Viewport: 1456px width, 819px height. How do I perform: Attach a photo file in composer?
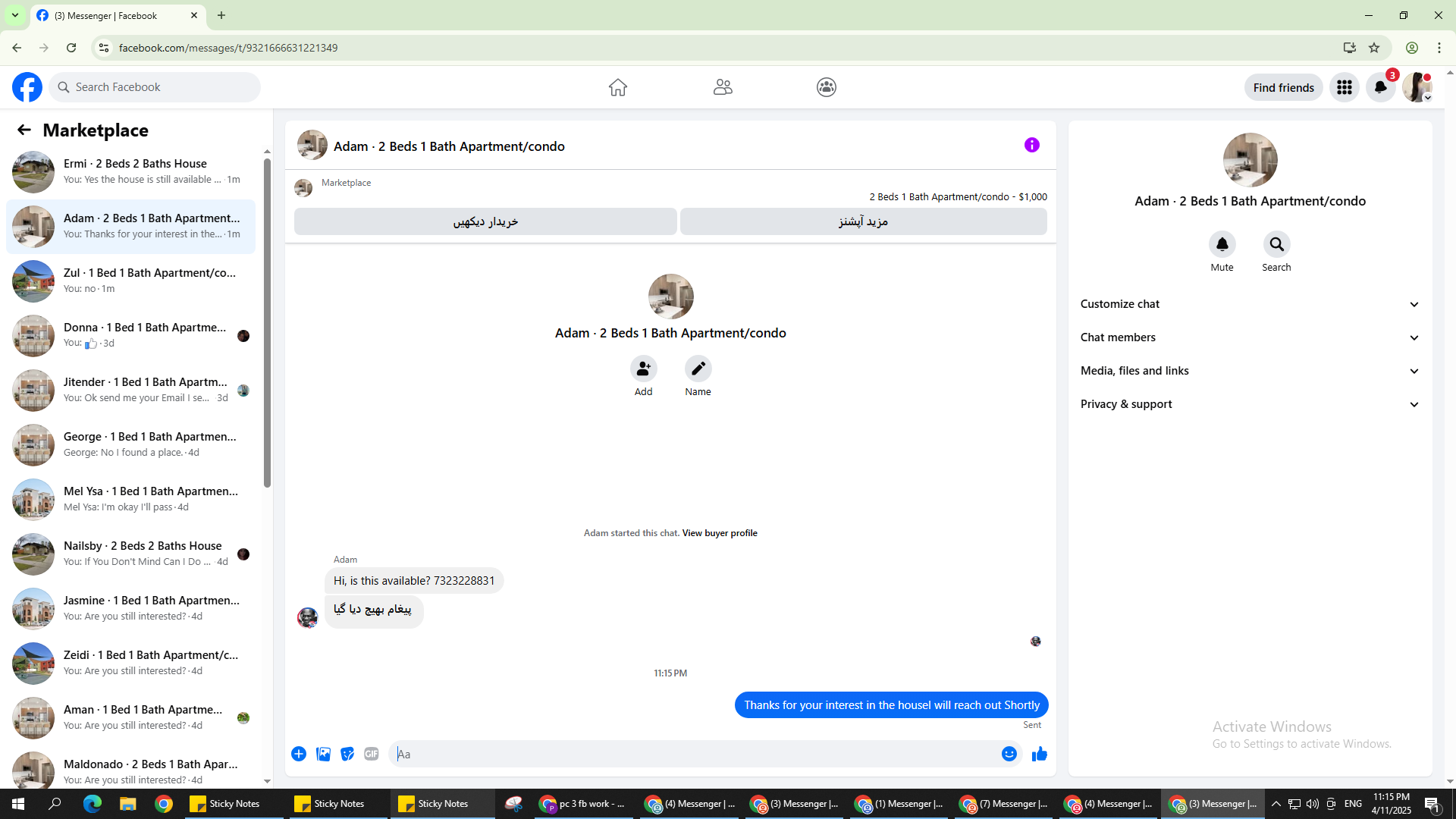[323, 754]
